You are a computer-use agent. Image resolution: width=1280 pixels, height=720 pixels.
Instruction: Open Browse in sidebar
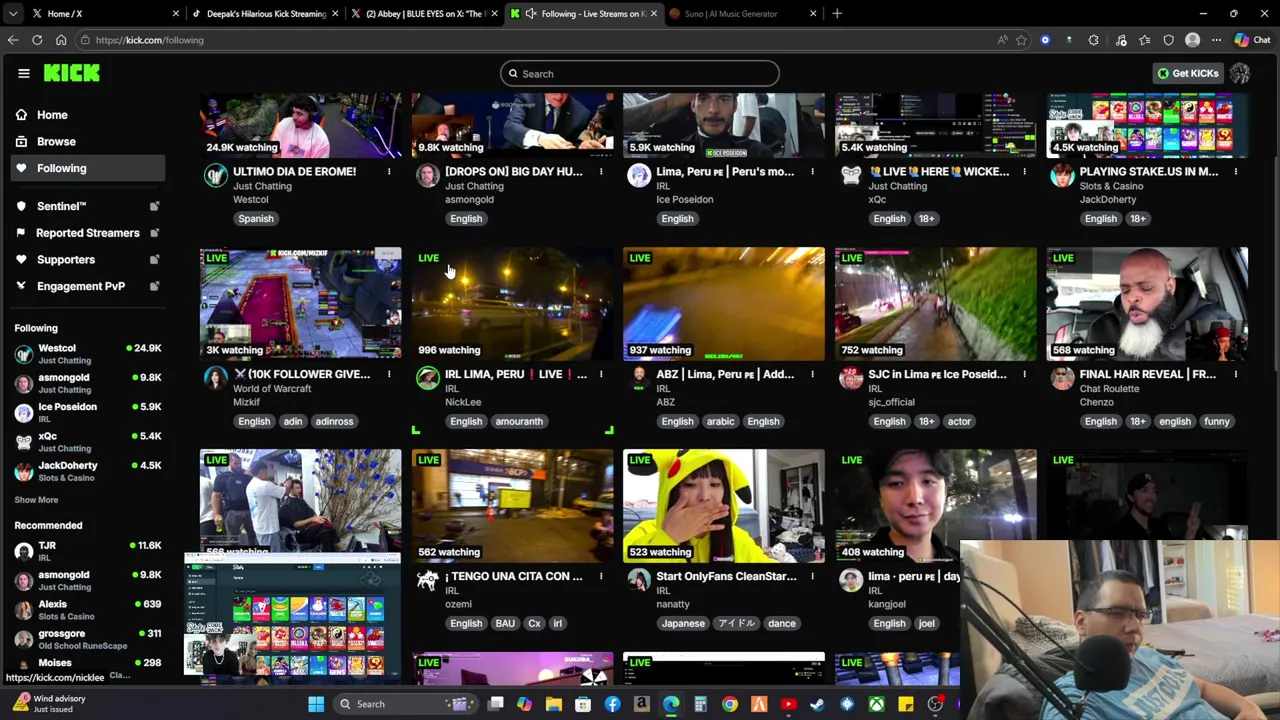[x=88, y=142]
